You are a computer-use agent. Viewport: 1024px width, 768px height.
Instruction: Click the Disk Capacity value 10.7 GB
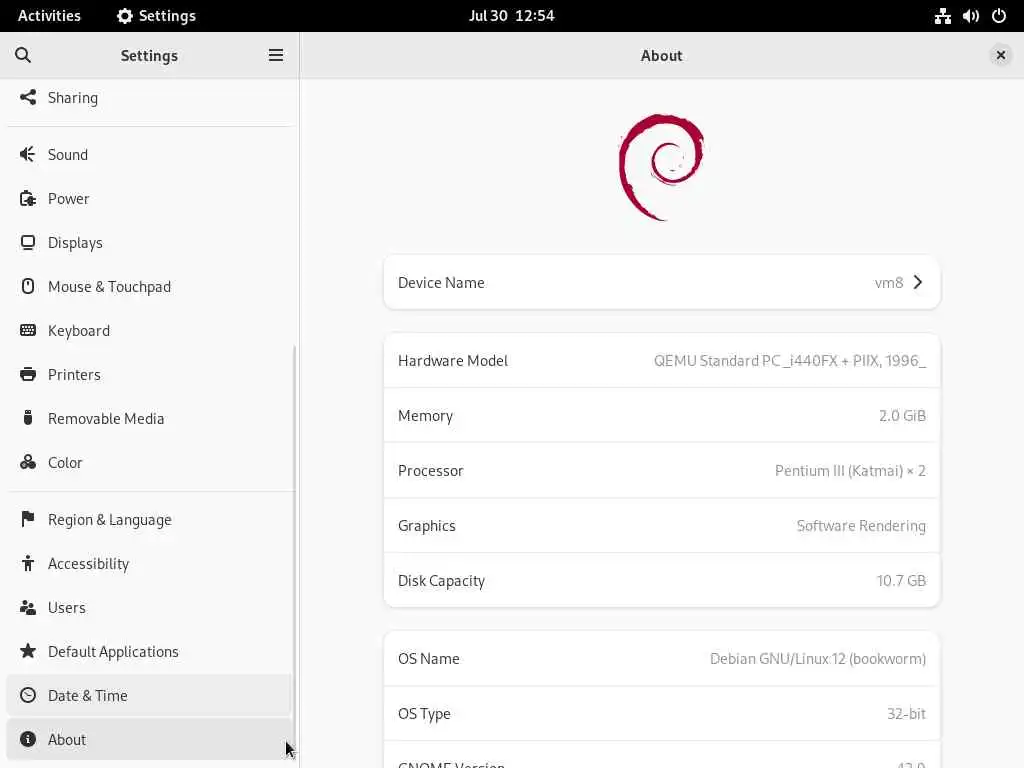pyautogui.click(x=901, y=580)
